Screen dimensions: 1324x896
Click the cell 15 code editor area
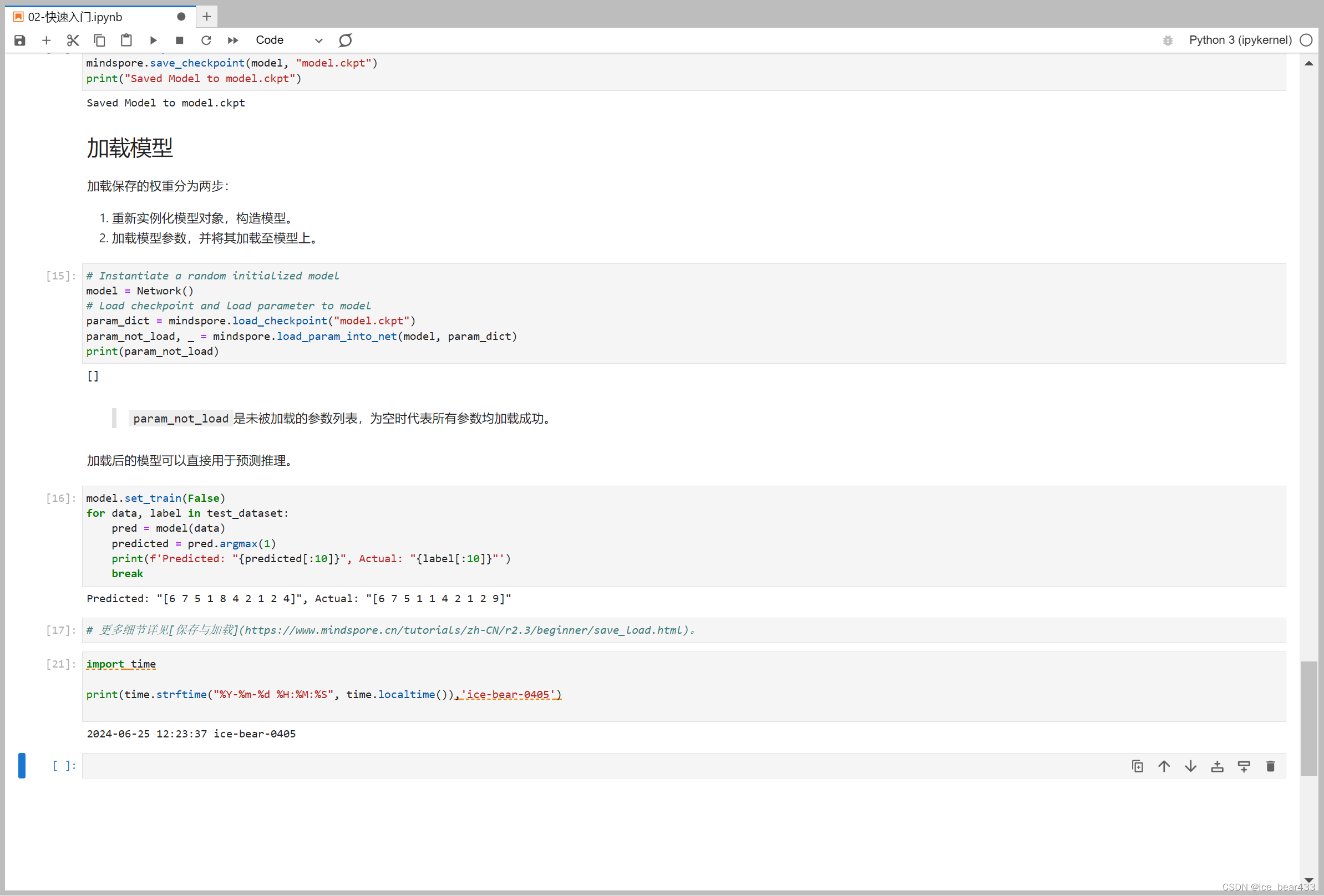coord(684,313)
